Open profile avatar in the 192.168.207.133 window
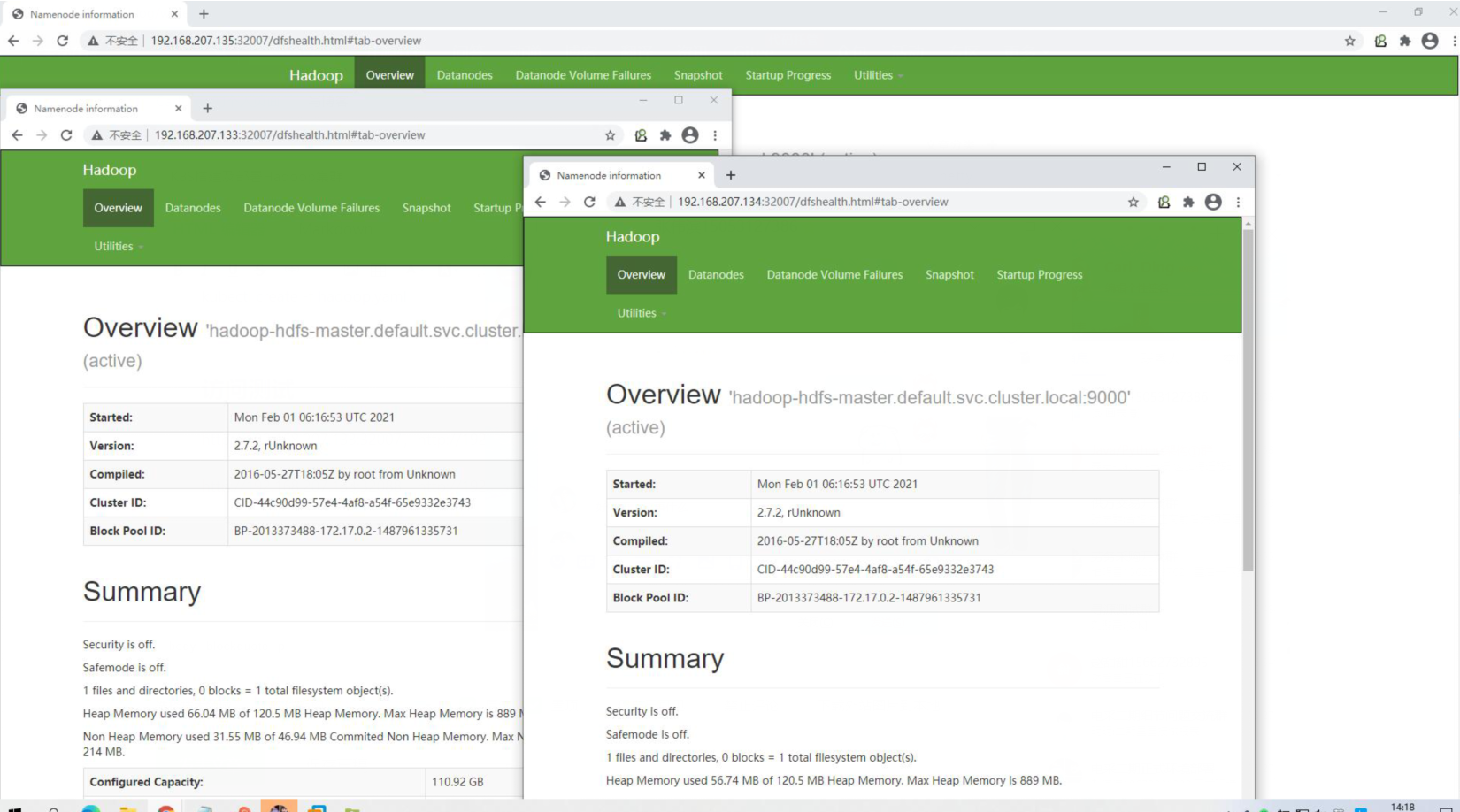 (690, 135)
